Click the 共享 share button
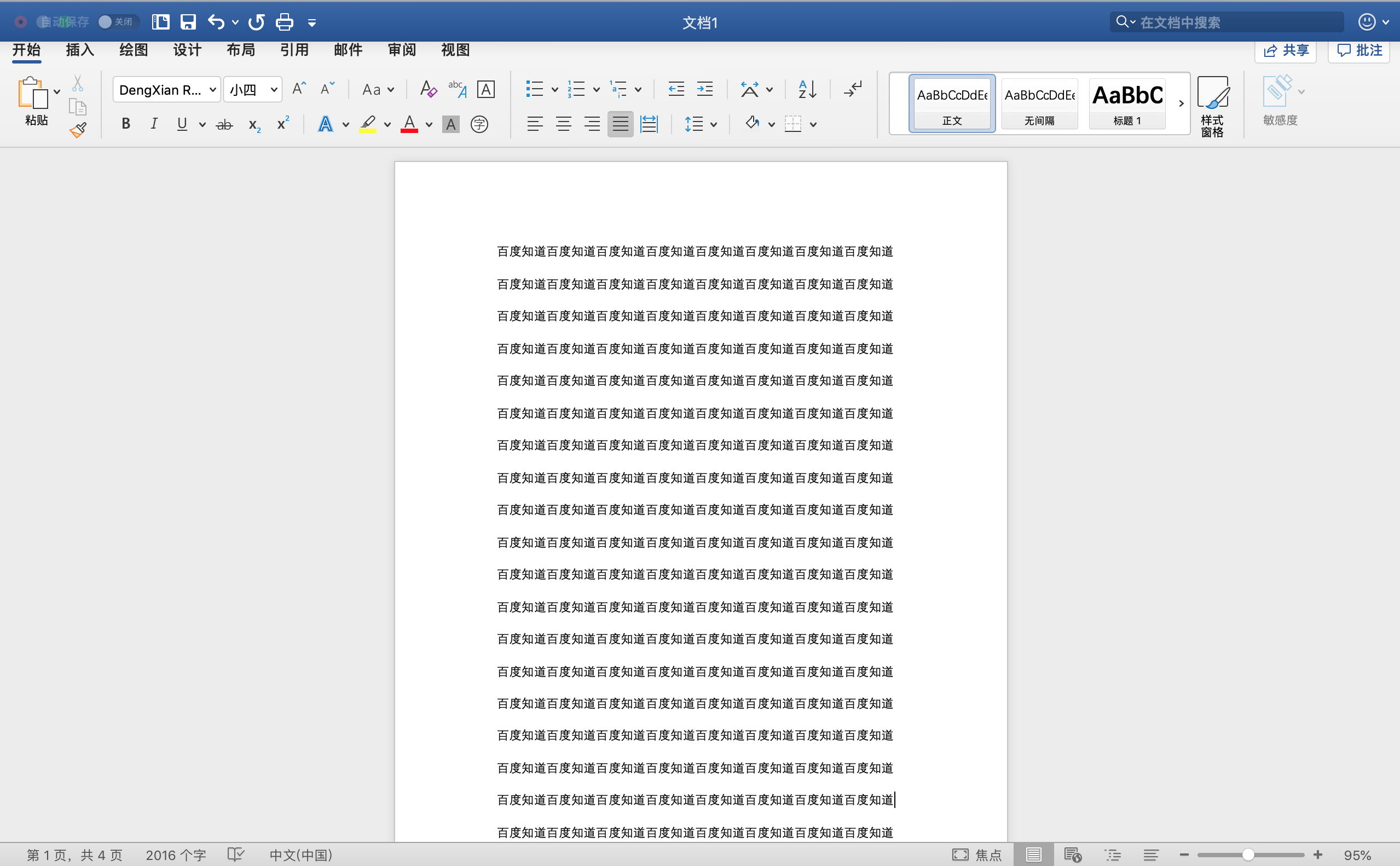Screen dimensions: 1400x866 (1286, 50)
